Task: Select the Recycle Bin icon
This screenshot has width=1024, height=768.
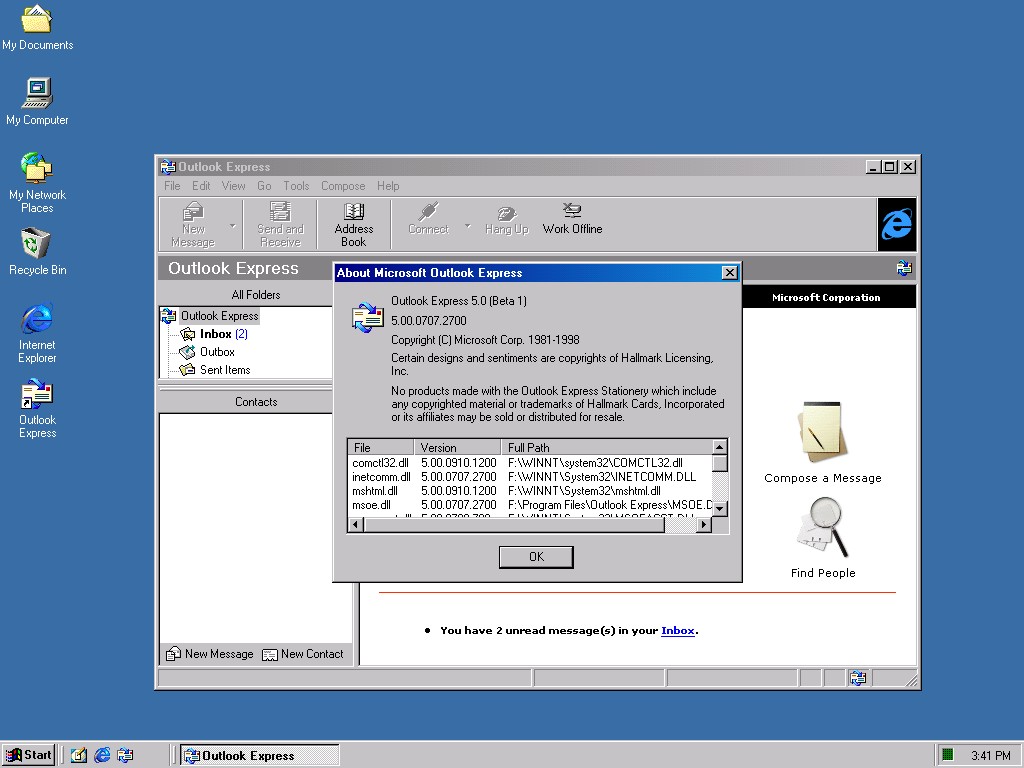Action: [x=37, y=251]
